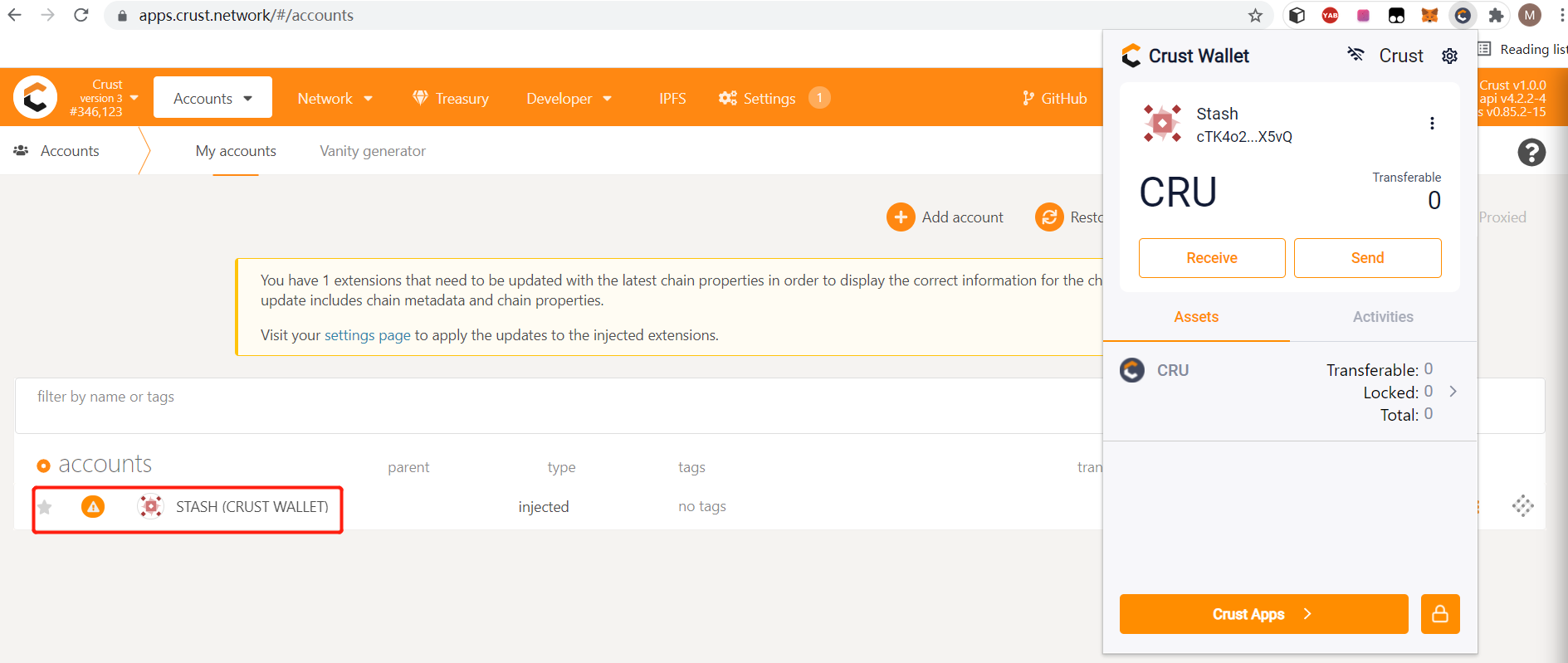This screenshot has height=663, width=1568.
Task: Click the browser forward arrow
Action: coord(47,15)
